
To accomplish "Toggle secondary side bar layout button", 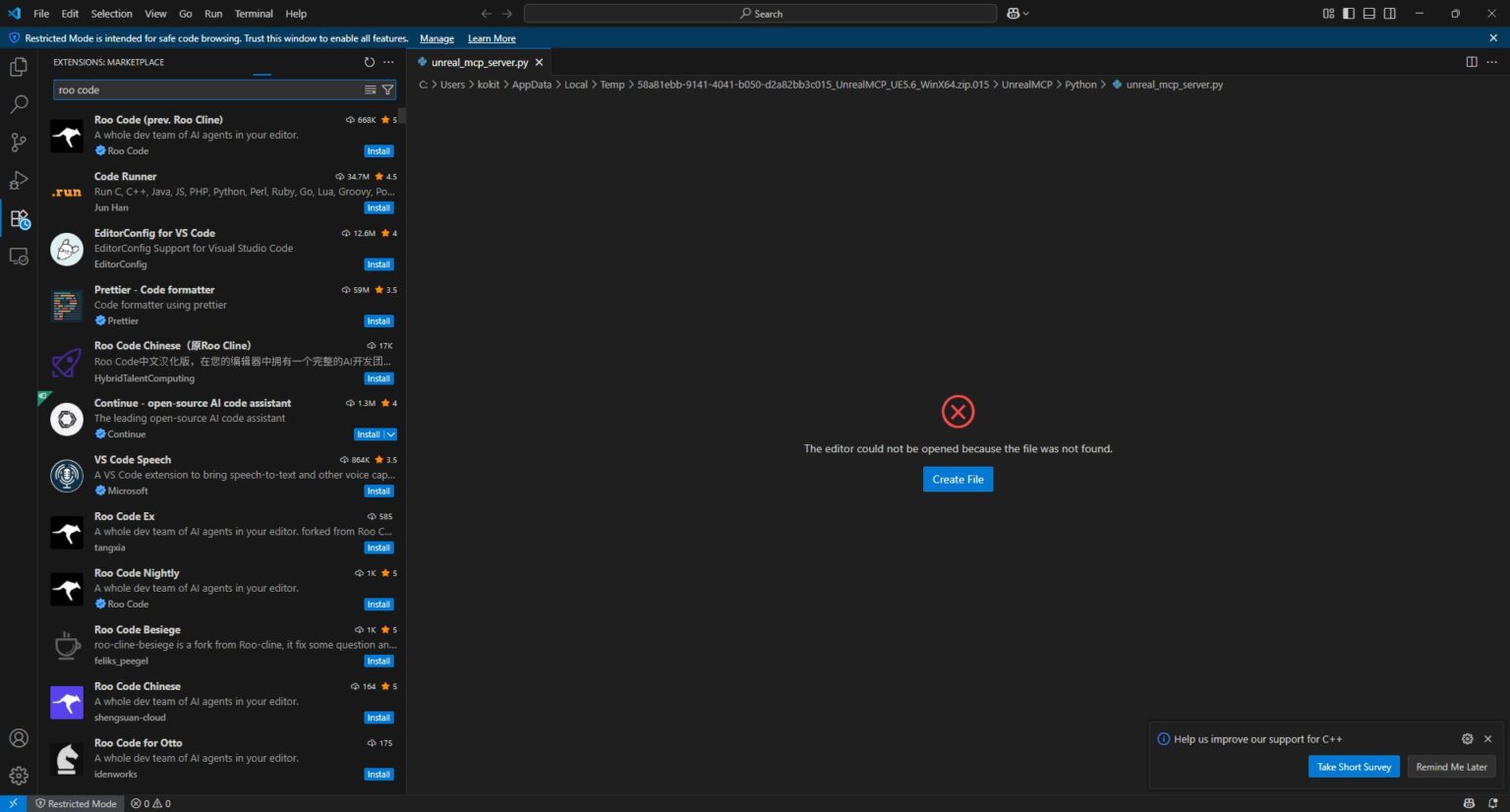I will (x=1390, y=14).
